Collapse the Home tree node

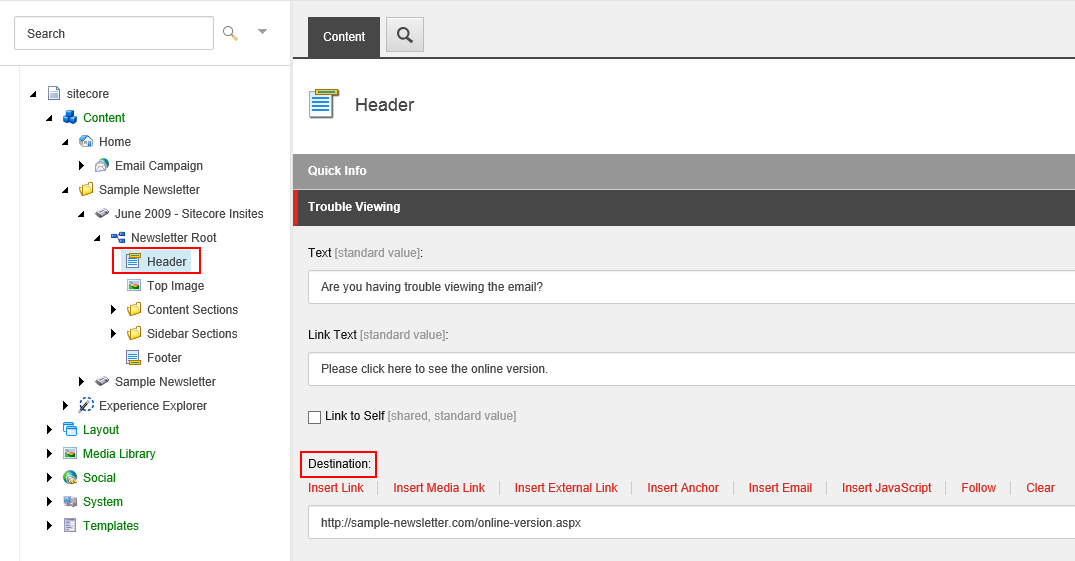[66, 142]
